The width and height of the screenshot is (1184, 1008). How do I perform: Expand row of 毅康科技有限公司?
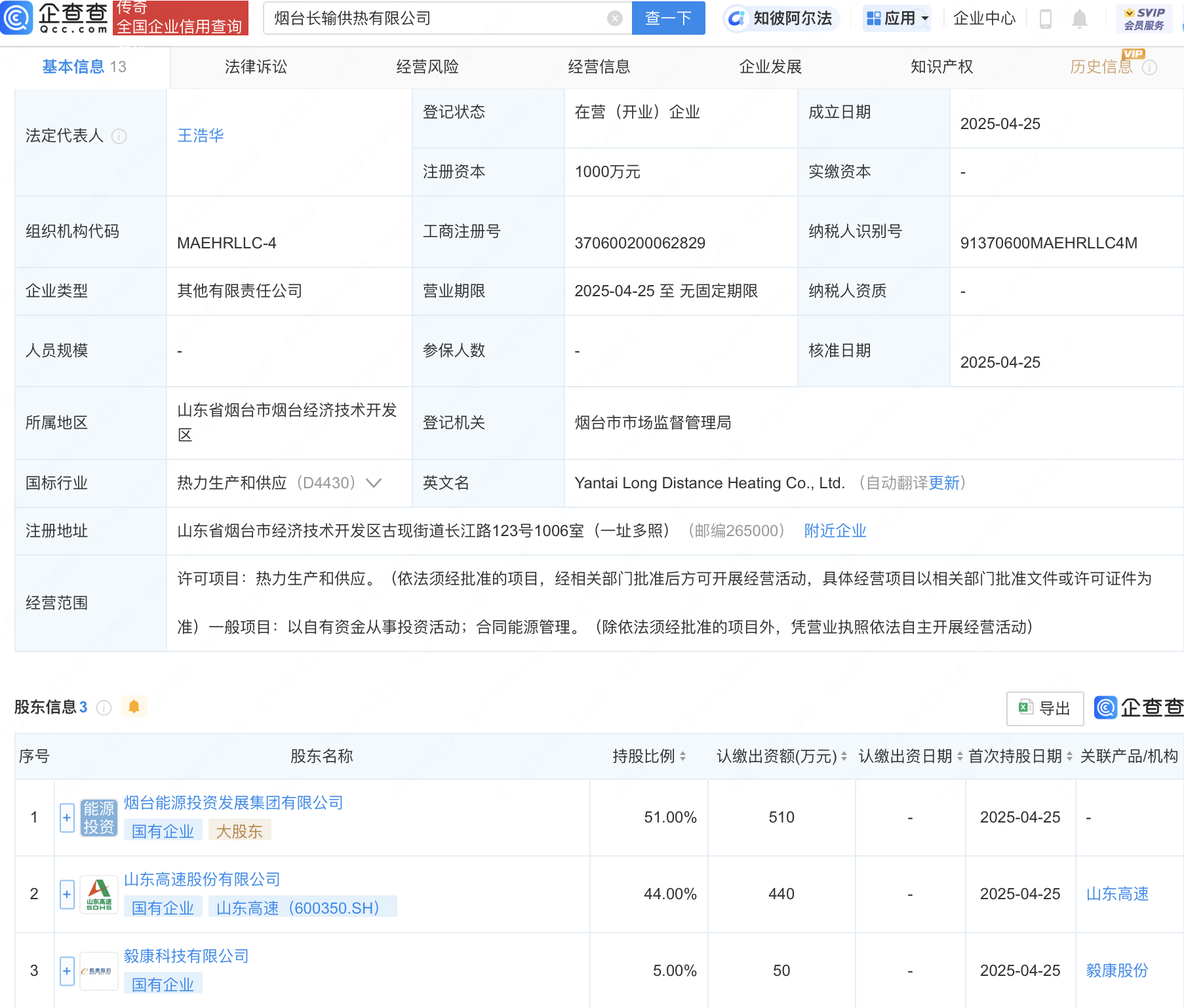tap(67, 971)
